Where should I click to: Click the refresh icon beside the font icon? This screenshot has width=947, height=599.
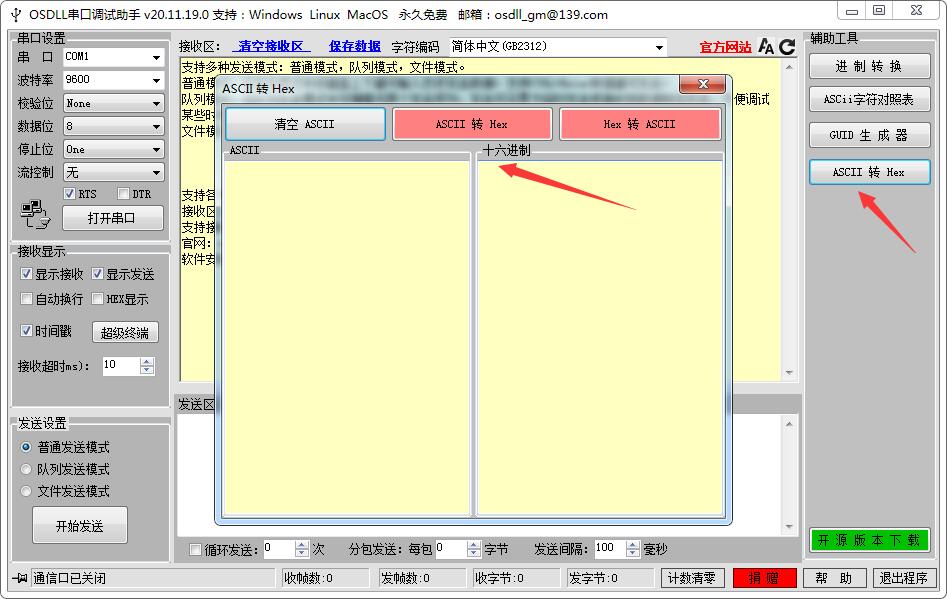[786, 46]
